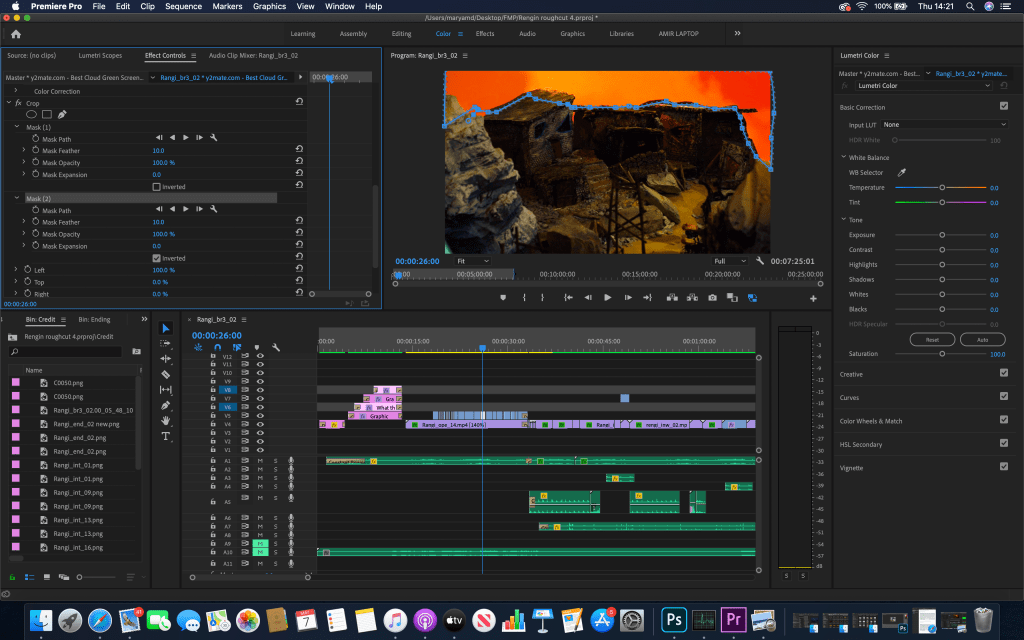Viewport: 1024px width, 640px height.
Task: Collapse the Mask (2) section
Action: tap(17, 199)
